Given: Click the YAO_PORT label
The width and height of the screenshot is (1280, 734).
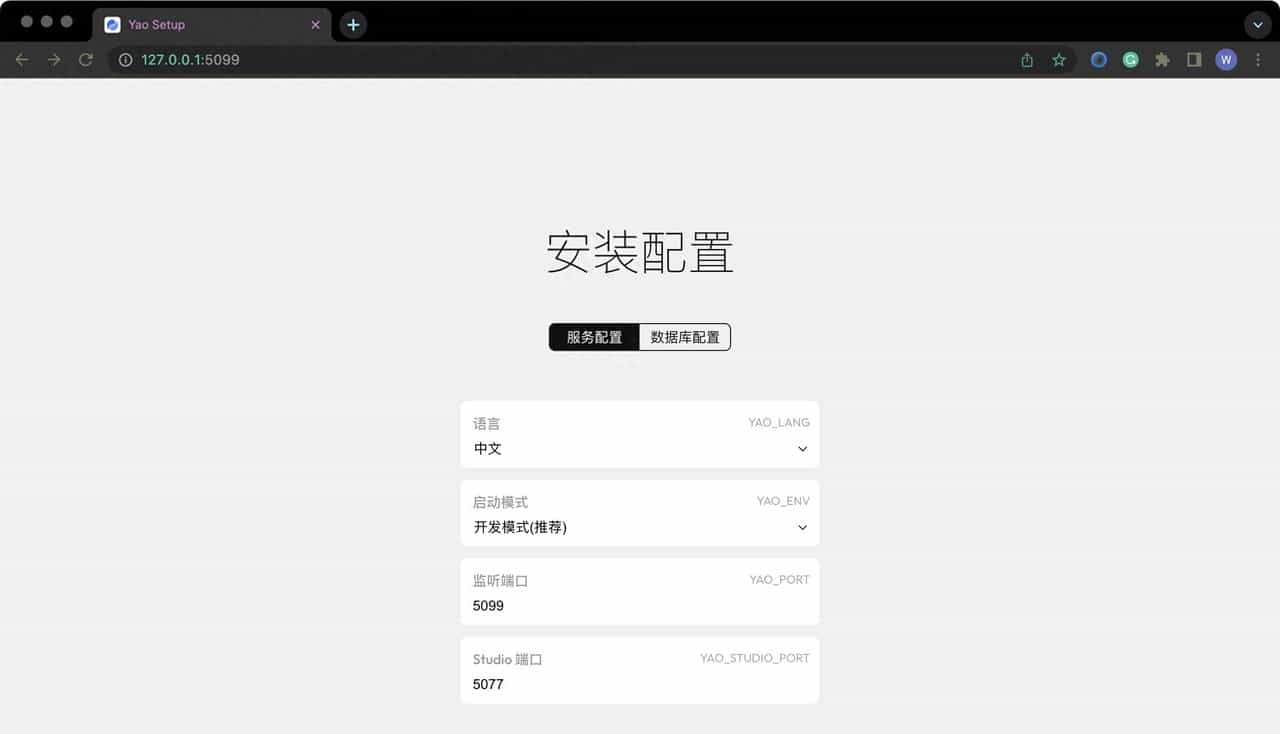Looking at the screenshot, I should (x=780, y=580).
